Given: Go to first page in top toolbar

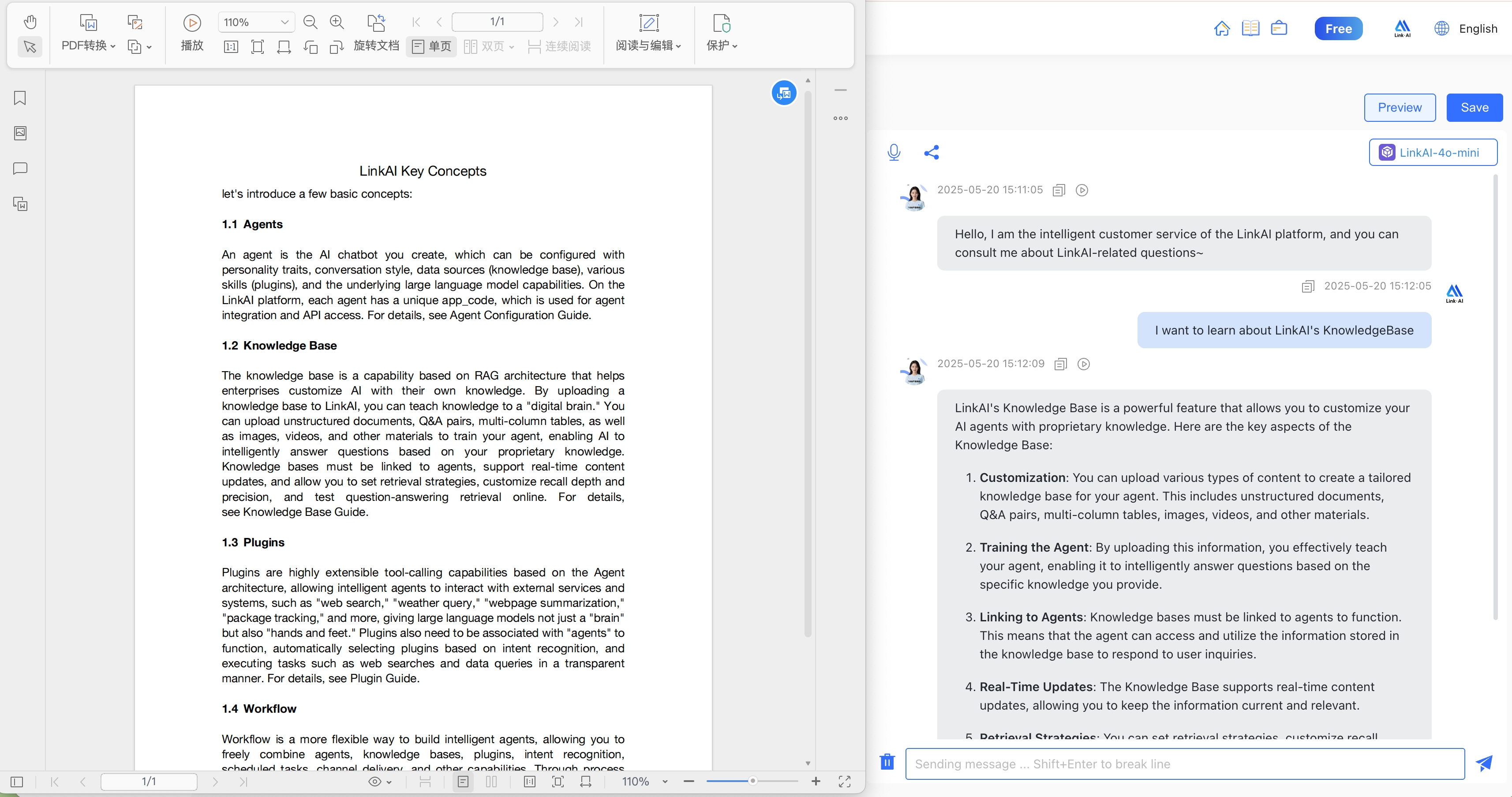Looking at the screenshot, I should point(416,23).
